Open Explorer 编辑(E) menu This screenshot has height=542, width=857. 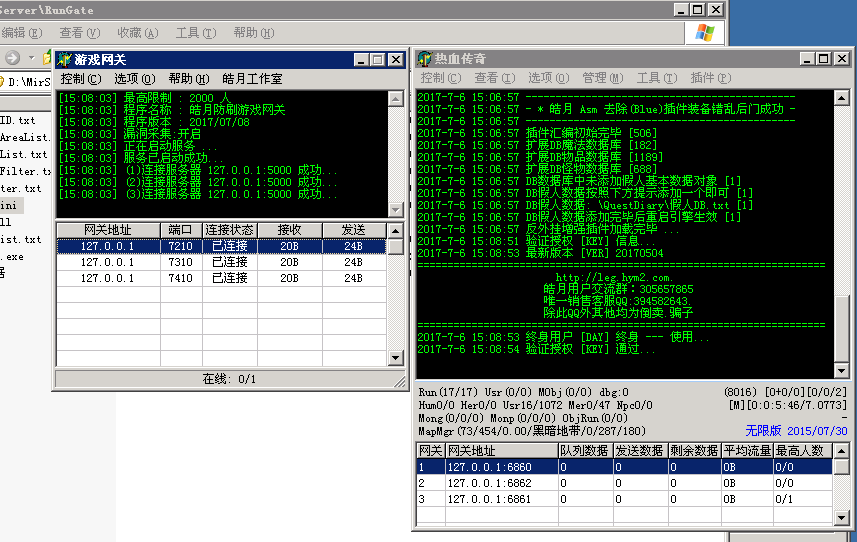tap(22, 33)
